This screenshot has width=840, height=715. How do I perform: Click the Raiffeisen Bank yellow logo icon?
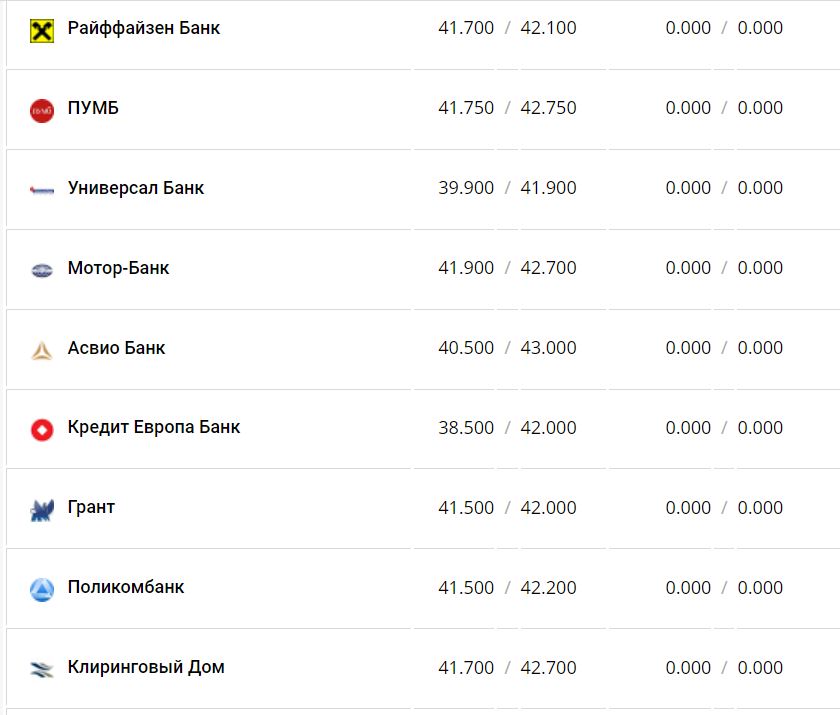(41, 31)
